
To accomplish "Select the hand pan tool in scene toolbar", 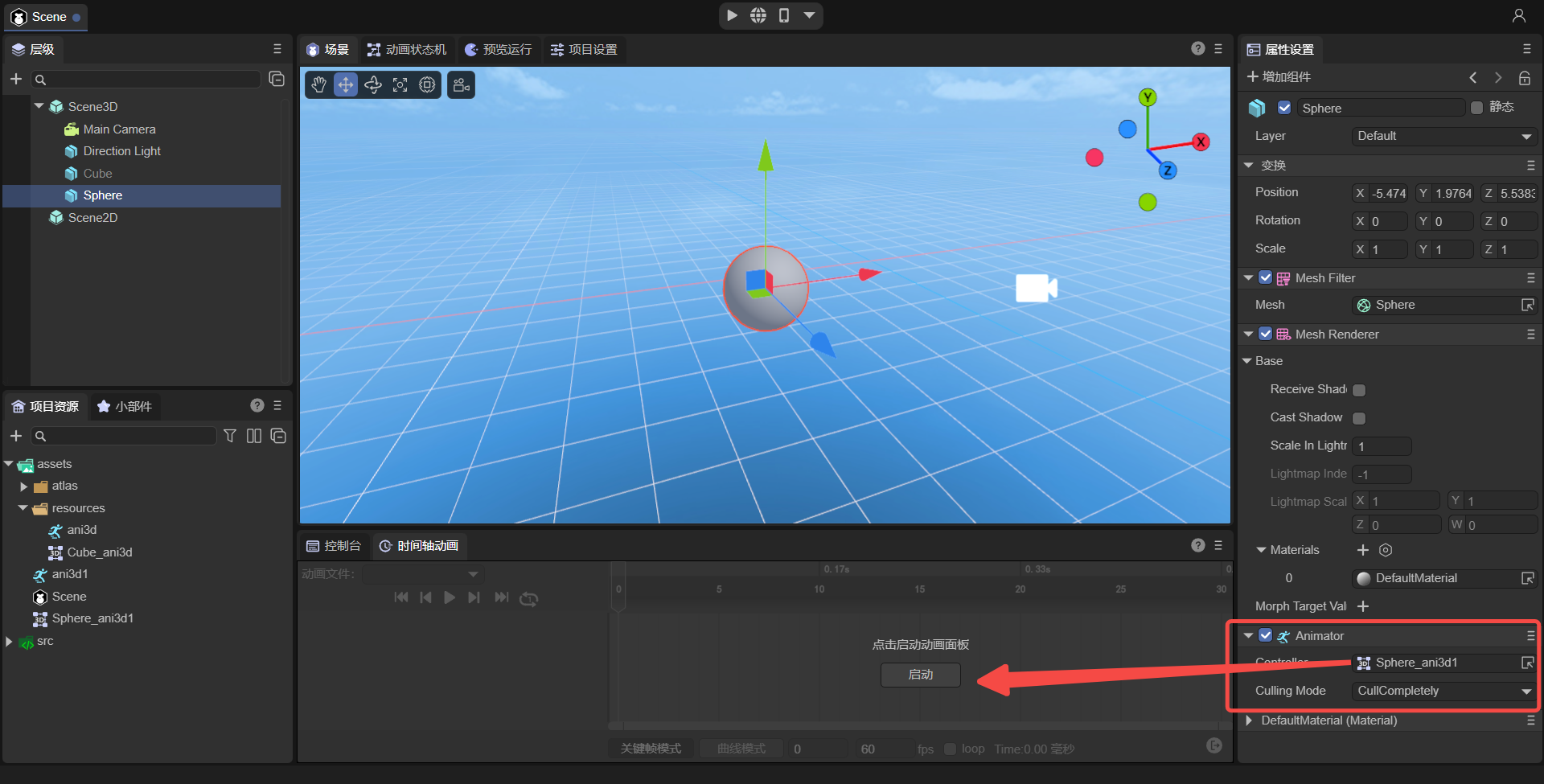I will 319,85.
